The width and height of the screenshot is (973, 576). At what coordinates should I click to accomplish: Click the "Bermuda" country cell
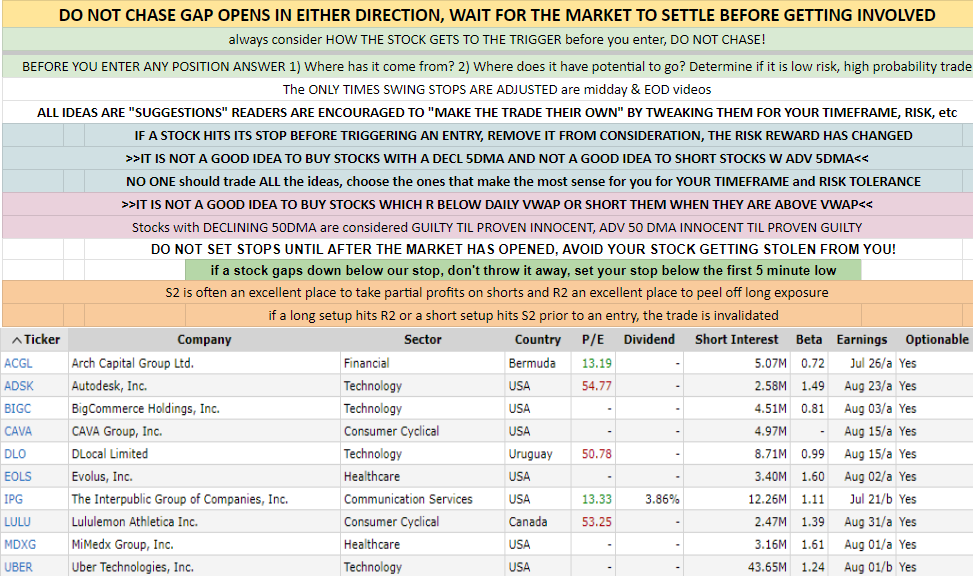click(532, 363)
